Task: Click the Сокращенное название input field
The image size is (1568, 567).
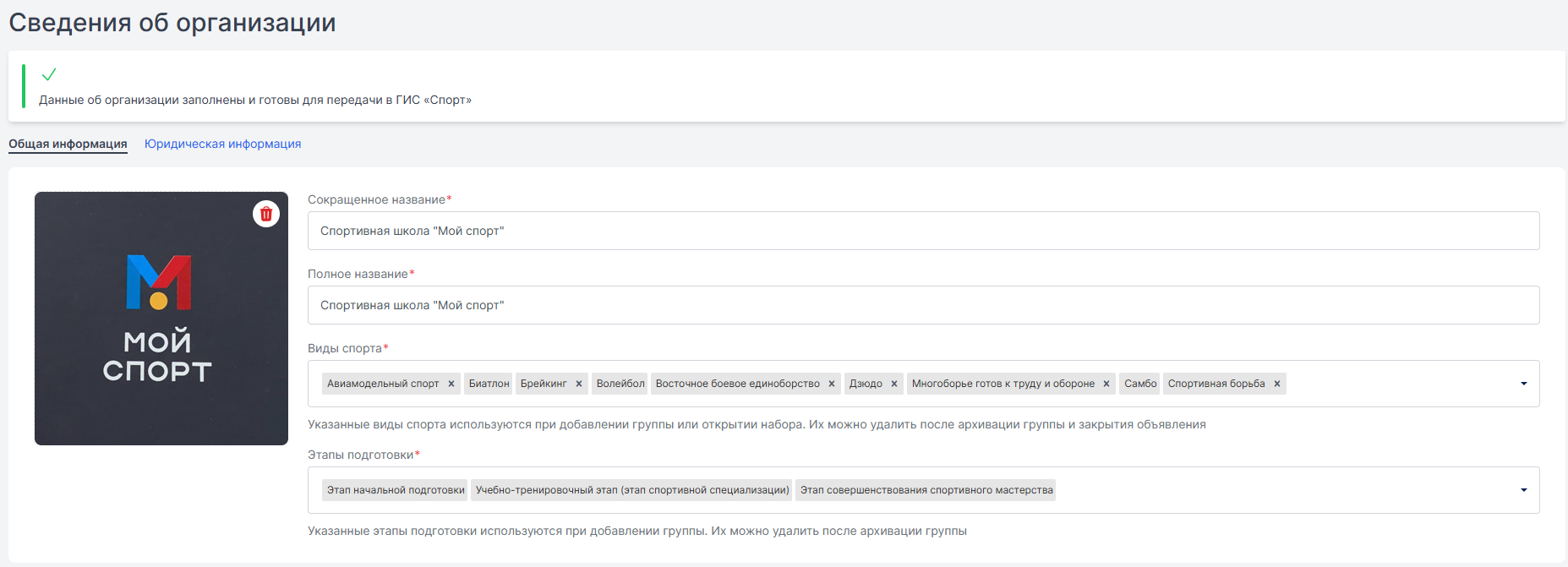Action: tap(923, 231)
